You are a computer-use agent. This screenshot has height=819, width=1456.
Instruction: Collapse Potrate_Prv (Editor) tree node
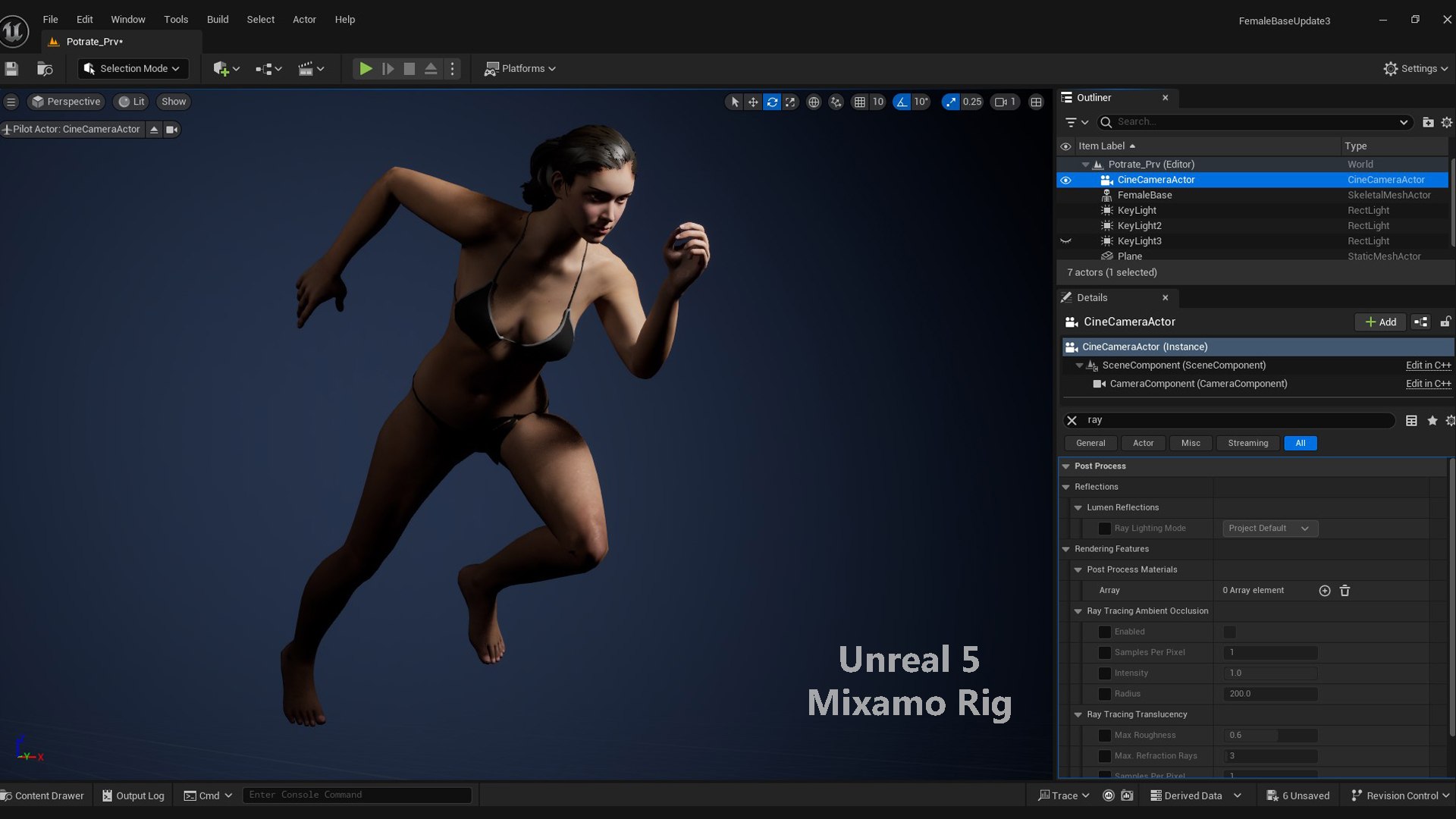point(1085,165)
